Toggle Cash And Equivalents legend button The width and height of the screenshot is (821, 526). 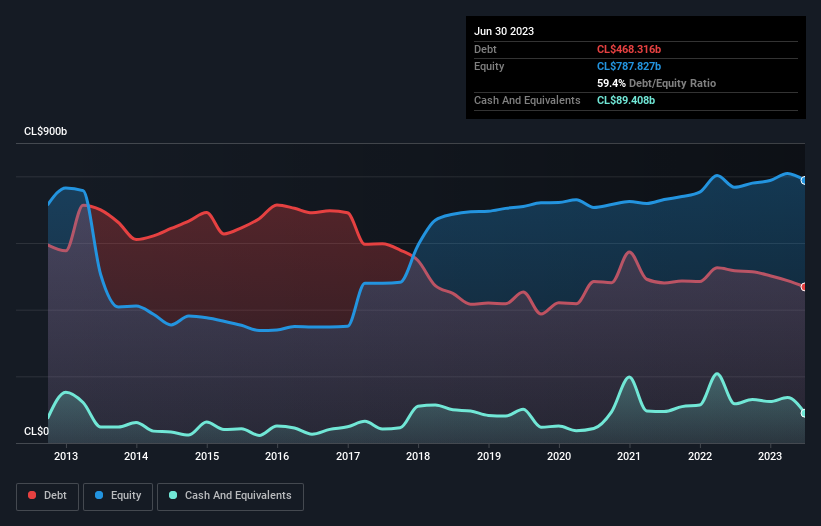click(230, 496)
